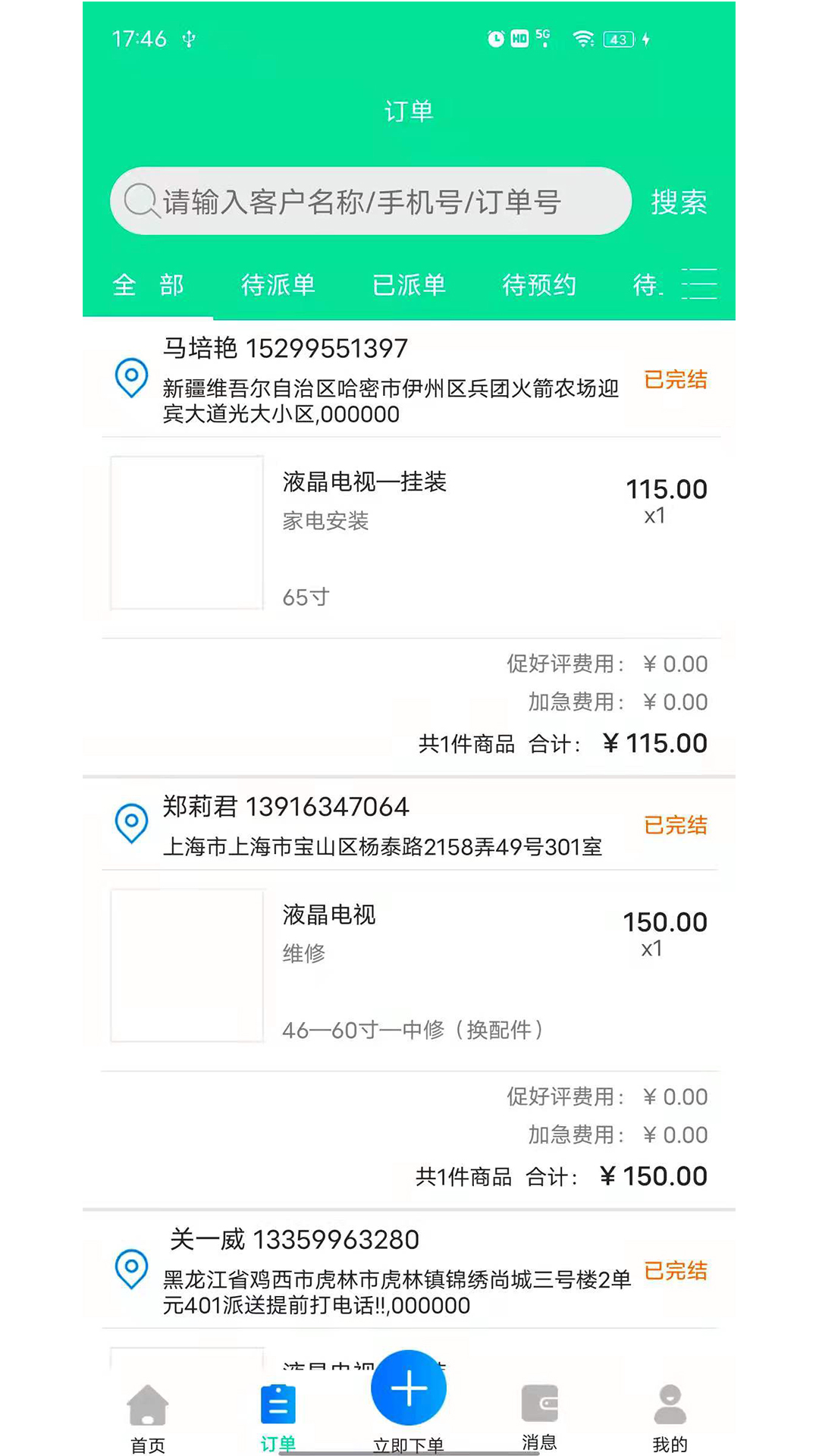Tap location pin for 郑莉君 order
This screenshot has width=819, height=1456.
131,823
